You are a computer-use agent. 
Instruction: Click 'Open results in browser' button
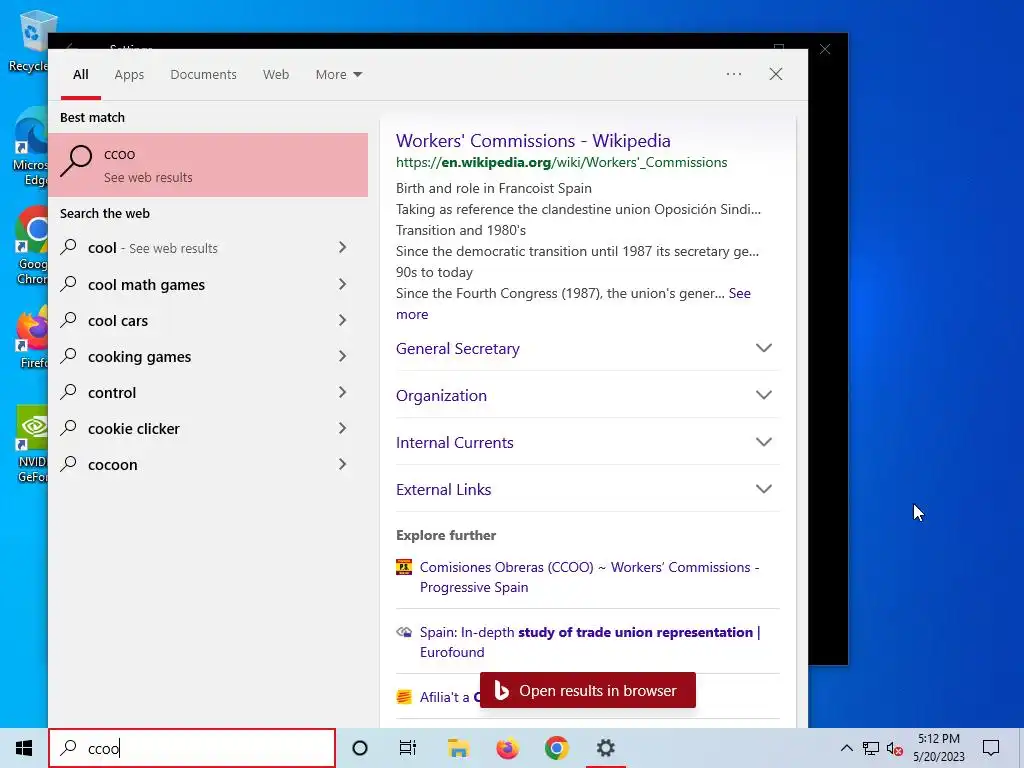[x=588, y=690]
